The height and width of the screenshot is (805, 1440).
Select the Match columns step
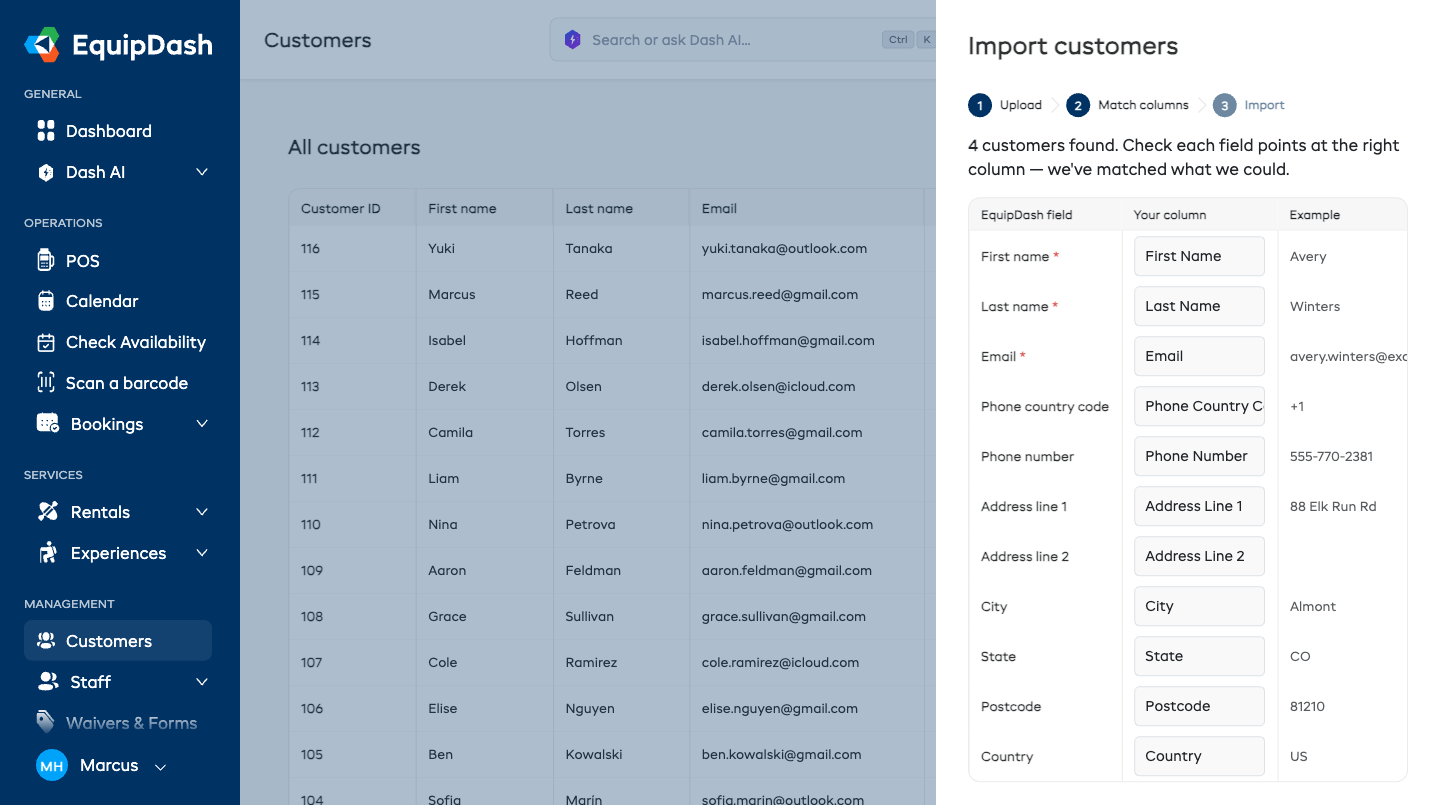(1128, 105)
